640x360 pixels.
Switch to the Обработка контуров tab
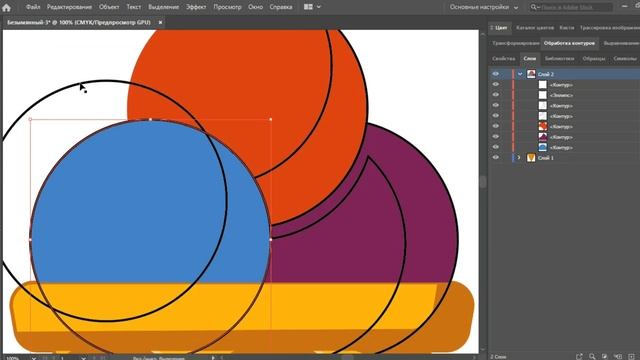tap(569, 43)
